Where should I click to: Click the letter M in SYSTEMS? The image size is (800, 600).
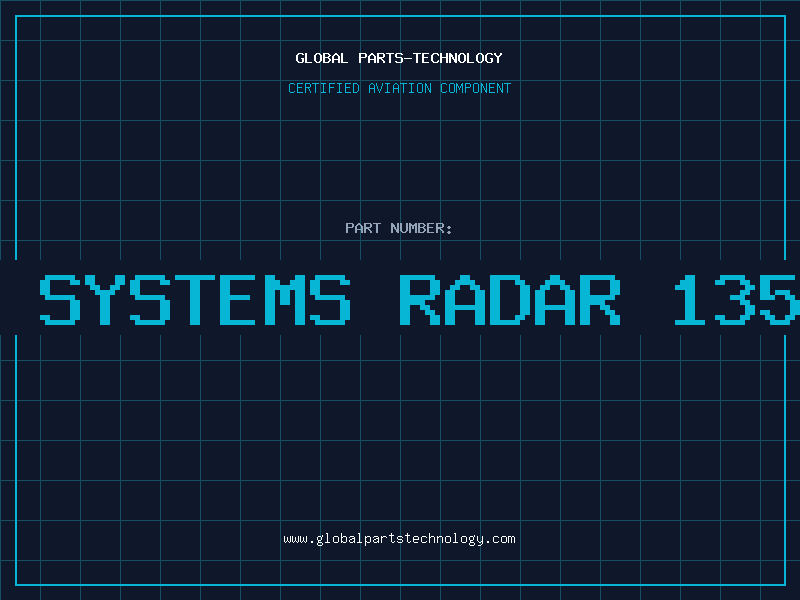[285, 299]
